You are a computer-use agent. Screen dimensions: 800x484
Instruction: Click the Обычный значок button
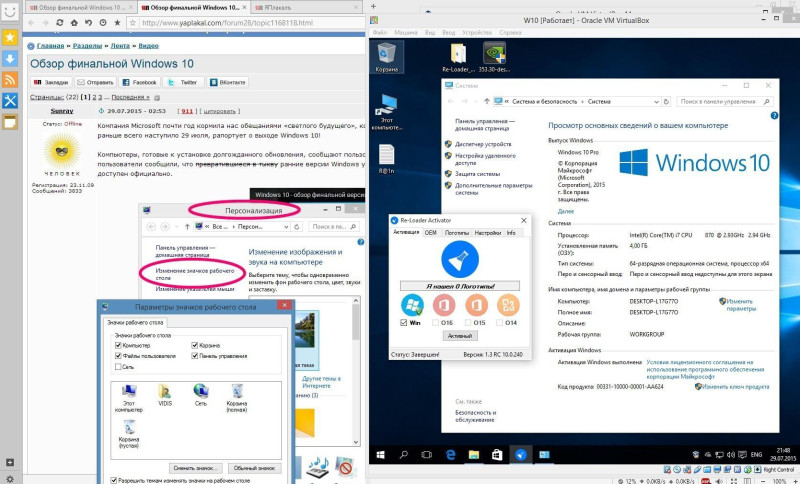coord(254,468)
